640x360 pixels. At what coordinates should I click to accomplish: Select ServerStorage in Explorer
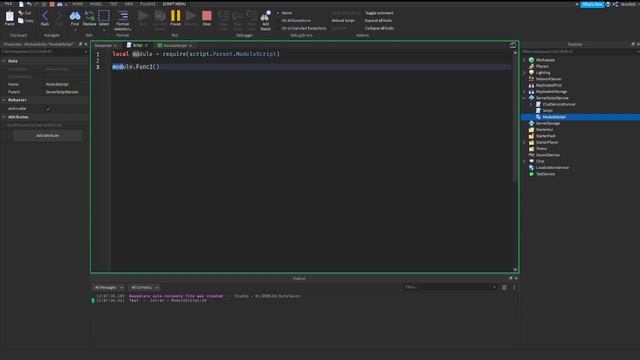pyautogui.click(x=548, y=123)
